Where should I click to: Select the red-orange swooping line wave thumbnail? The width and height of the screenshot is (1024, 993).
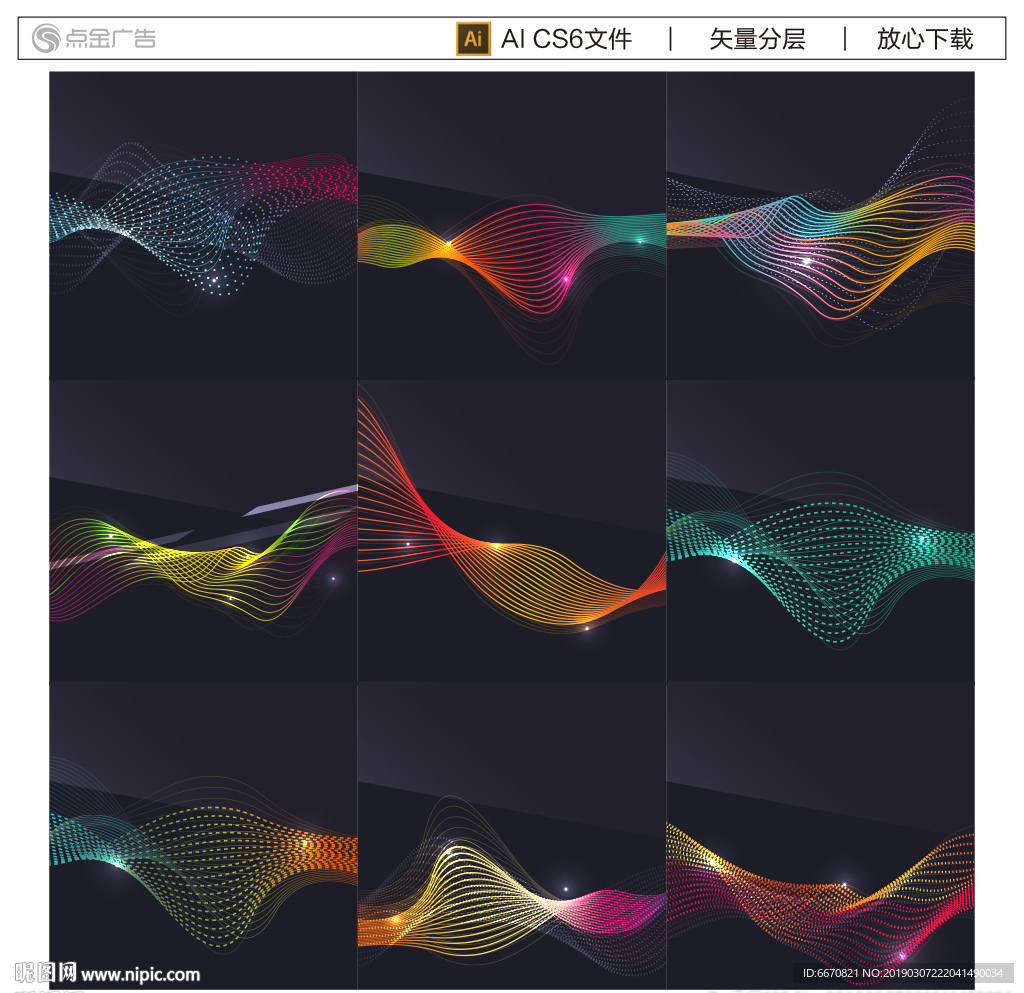512,531
